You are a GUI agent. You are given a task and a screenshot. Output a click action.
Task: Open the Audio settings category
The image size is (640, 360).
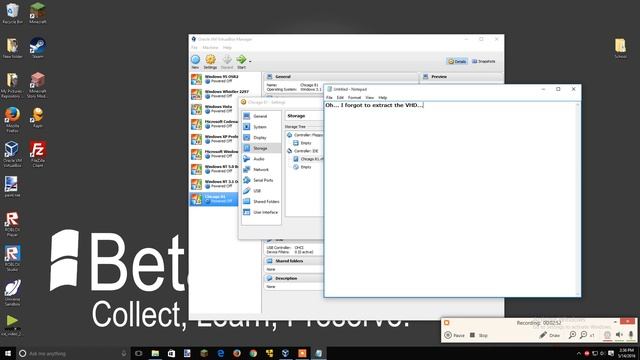click(261, 159)
